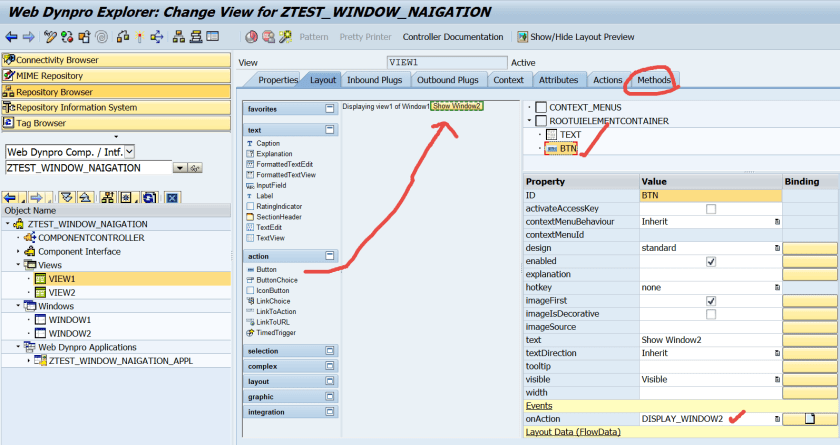Image resolution: width=840 pixels, height=445 pixels.
Task: Collapse the action element palette group
Action: (x=329, y=256)
